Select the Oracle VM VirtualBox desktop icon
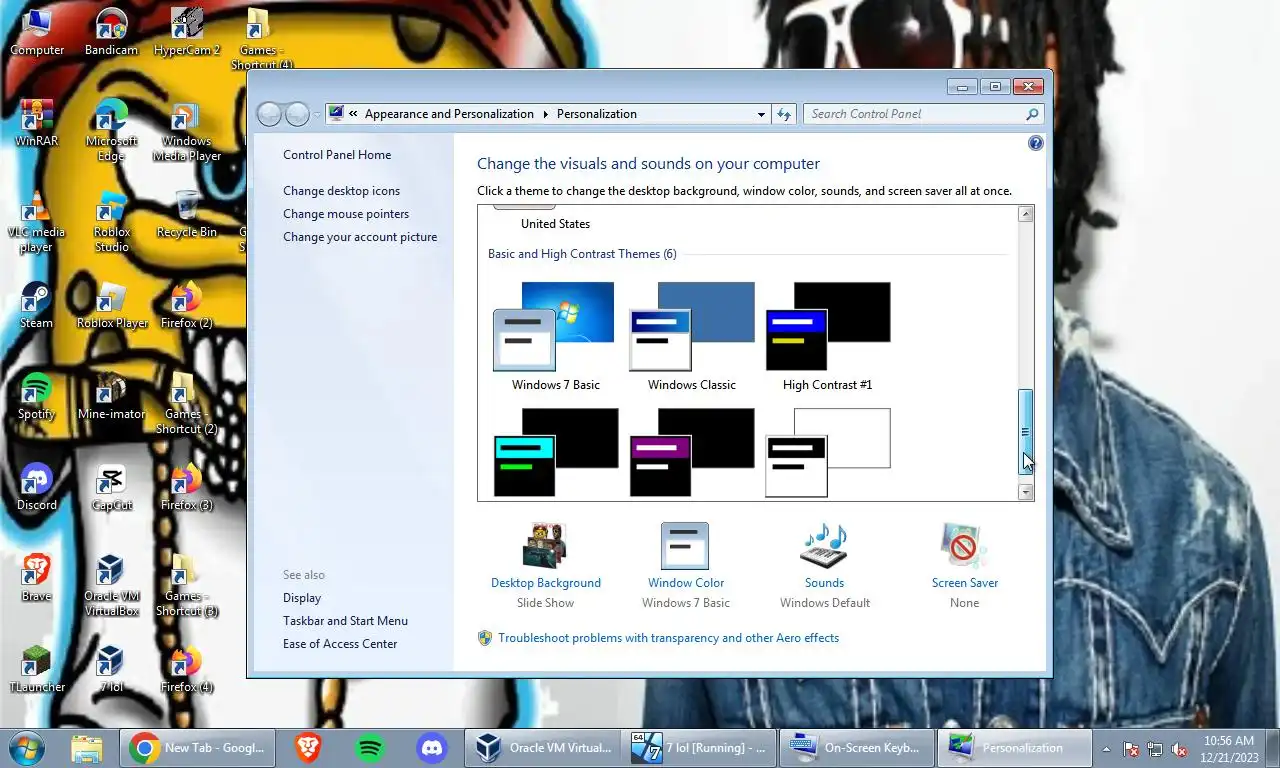1280x768 pixels. (x=111, y=585)
